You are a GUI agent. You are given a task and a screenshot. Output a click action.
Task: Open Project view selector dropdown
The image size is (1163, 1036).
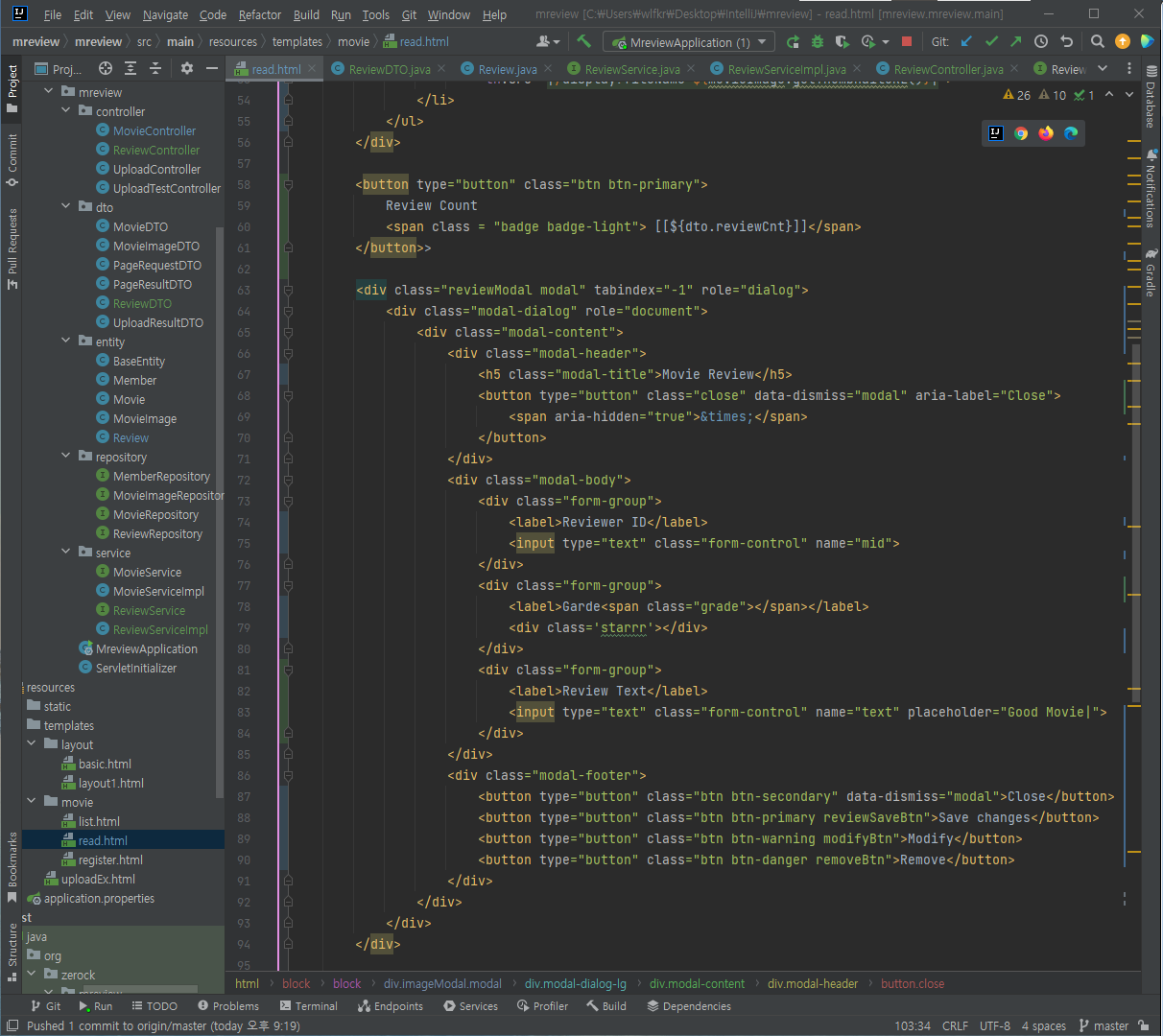pos(59,69)
